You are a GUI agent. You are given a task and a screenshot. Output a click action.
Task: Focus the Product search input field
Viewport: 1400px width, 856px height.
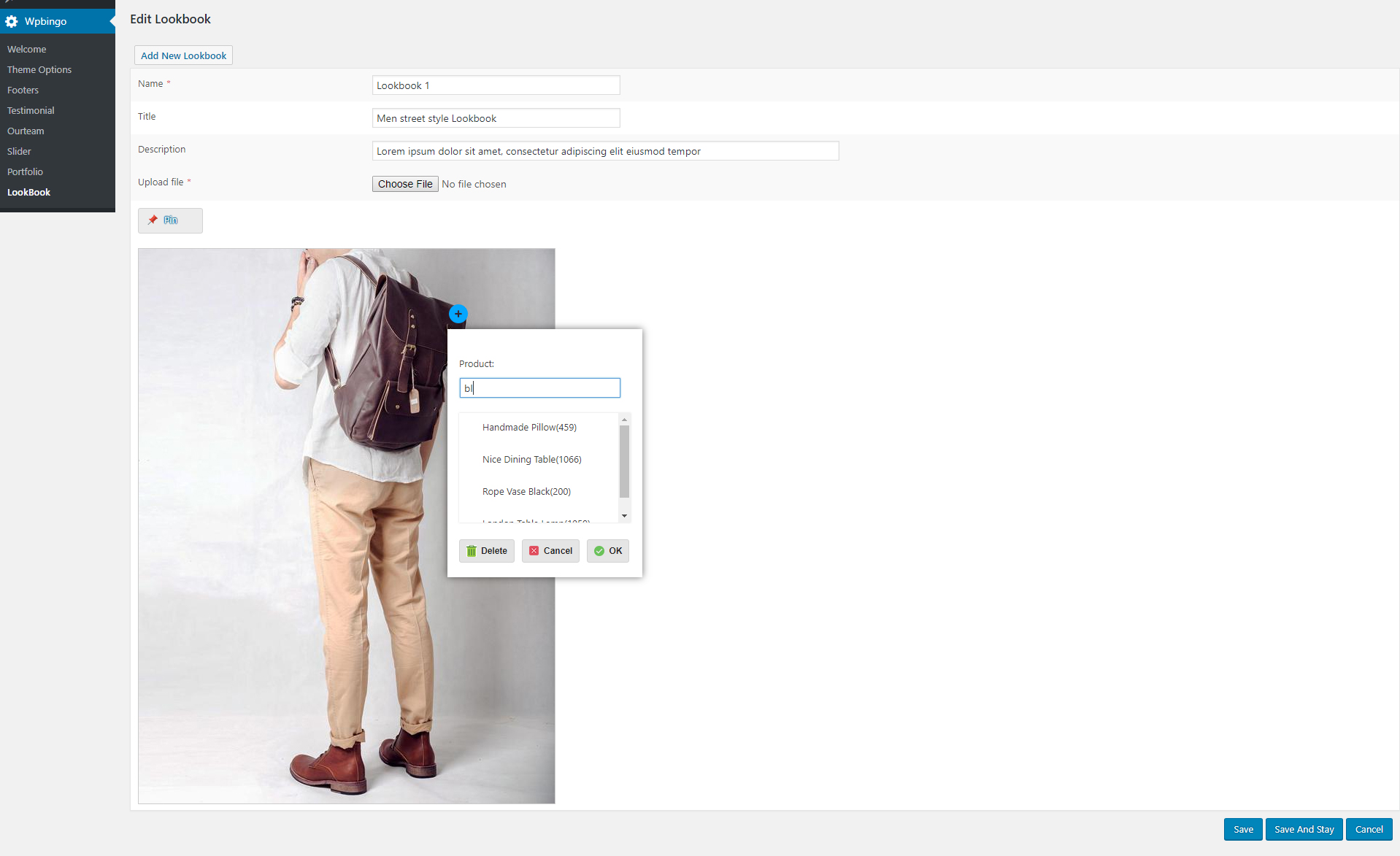[x=539, y=388]
